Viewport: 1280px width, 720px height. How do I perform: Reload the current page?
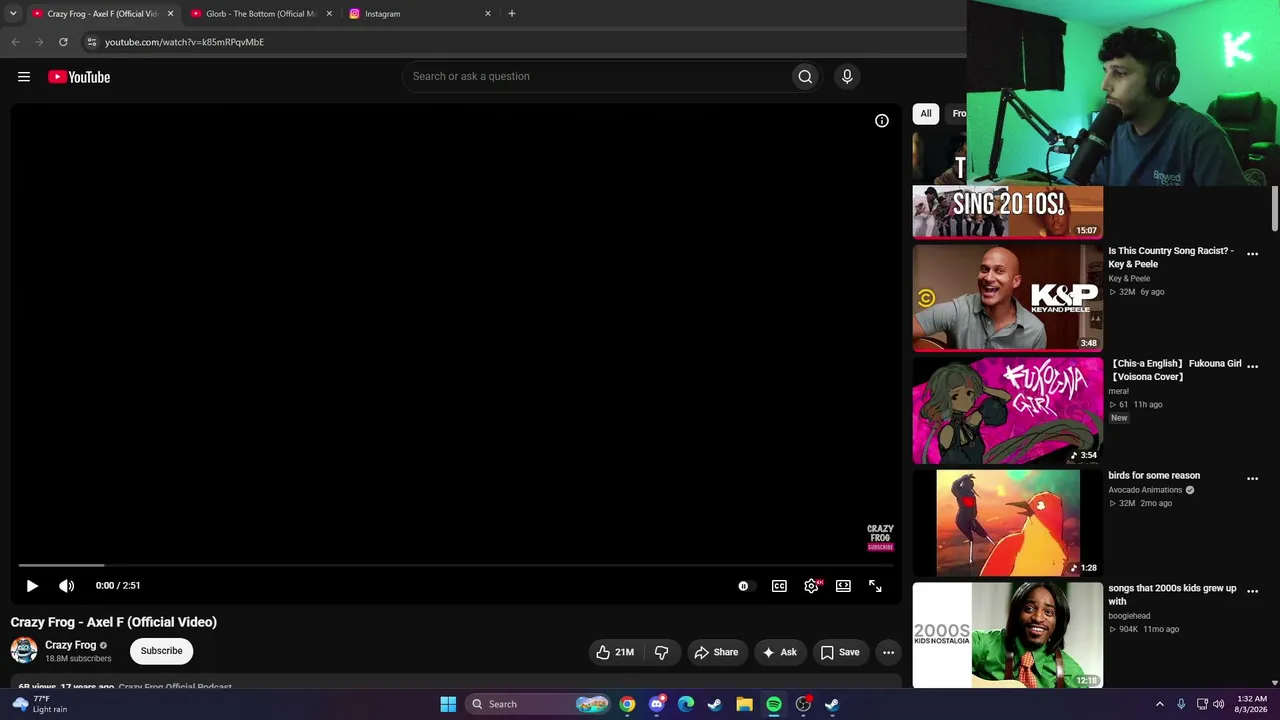point(63,42)
